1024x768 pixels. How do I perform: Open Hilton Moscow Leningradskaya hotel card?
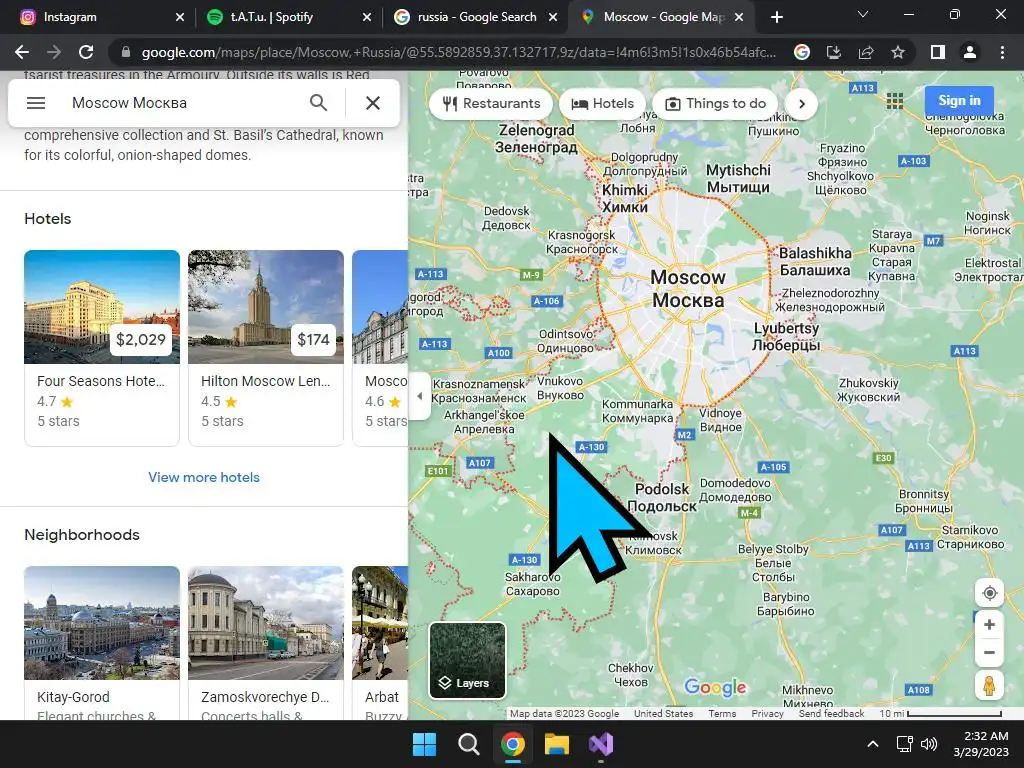[x=266, y=348]
